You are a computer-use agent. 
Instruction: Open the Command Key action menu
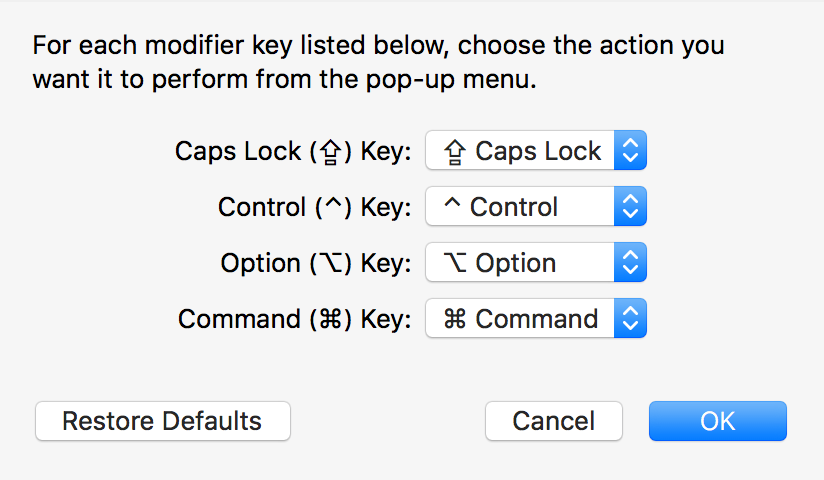click(535, 319)
